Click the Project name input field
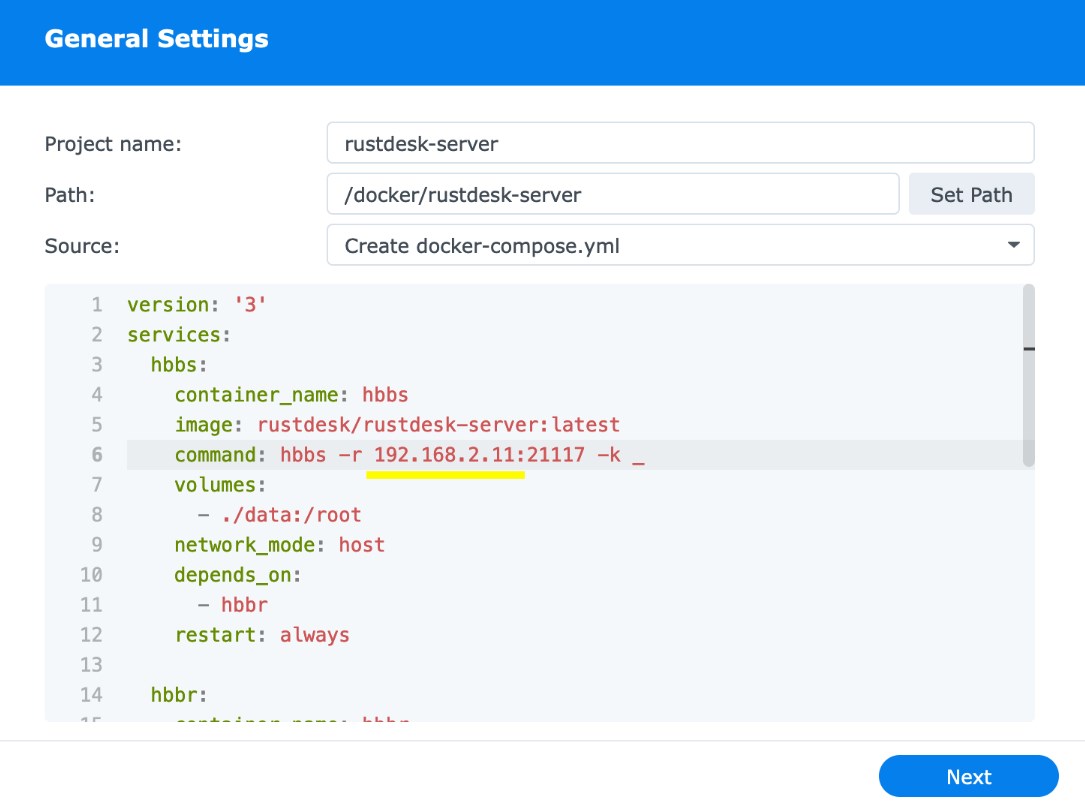 tap(680, 143)
